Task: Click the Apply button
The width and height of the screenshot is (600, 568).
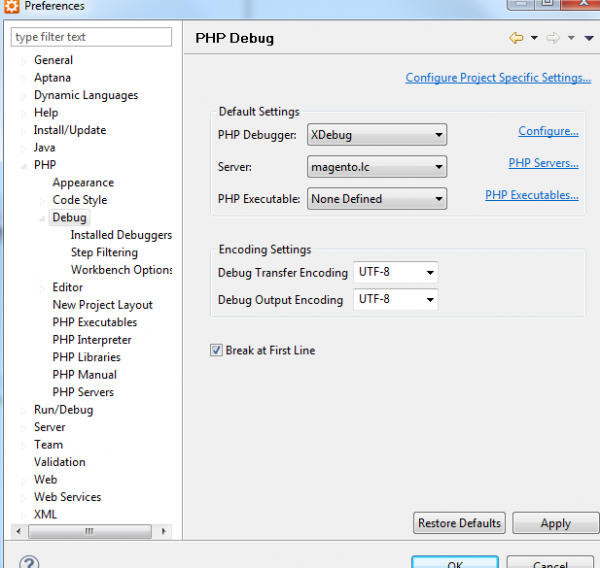Action: 556,523
